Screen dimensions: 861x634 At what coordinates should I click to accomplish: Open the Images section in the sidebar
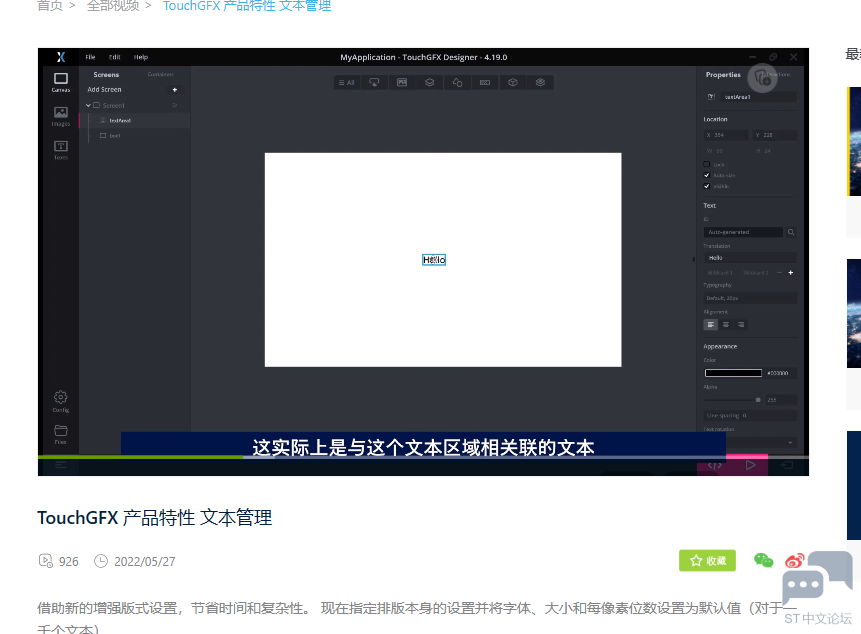(60, 116)
